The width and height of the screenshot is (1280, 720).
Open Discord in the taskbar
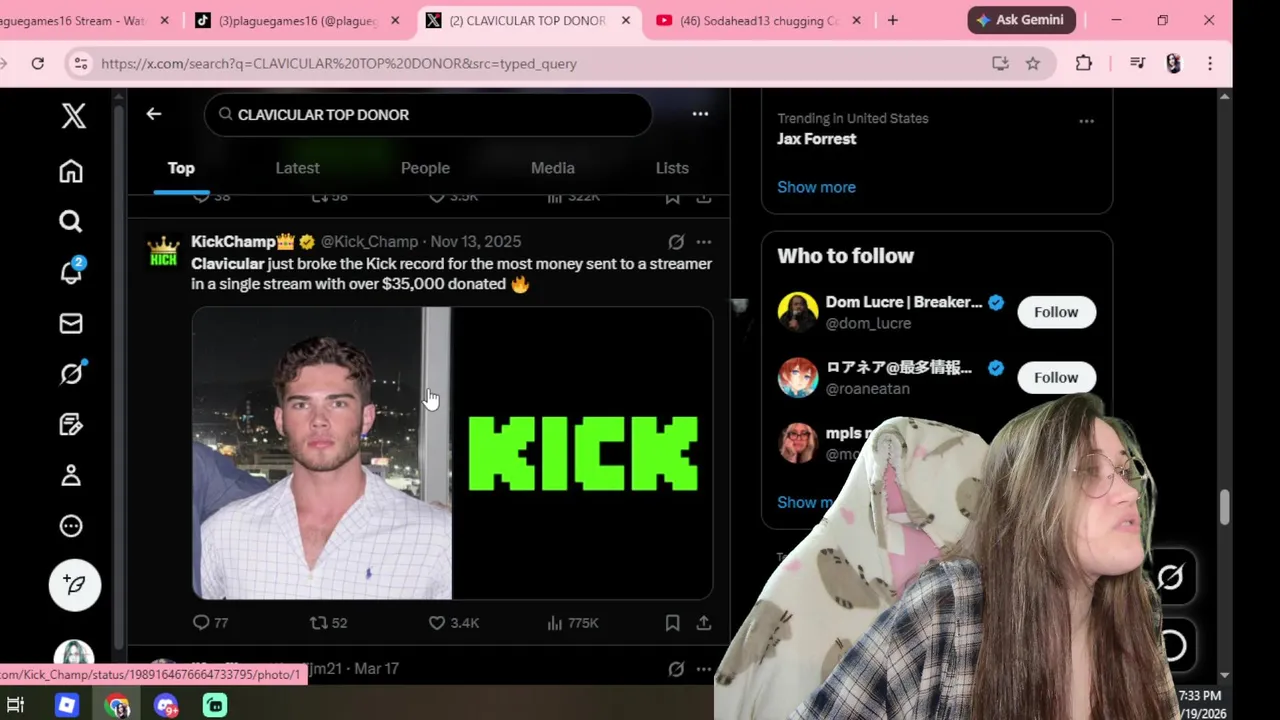[x=166, y=705]
